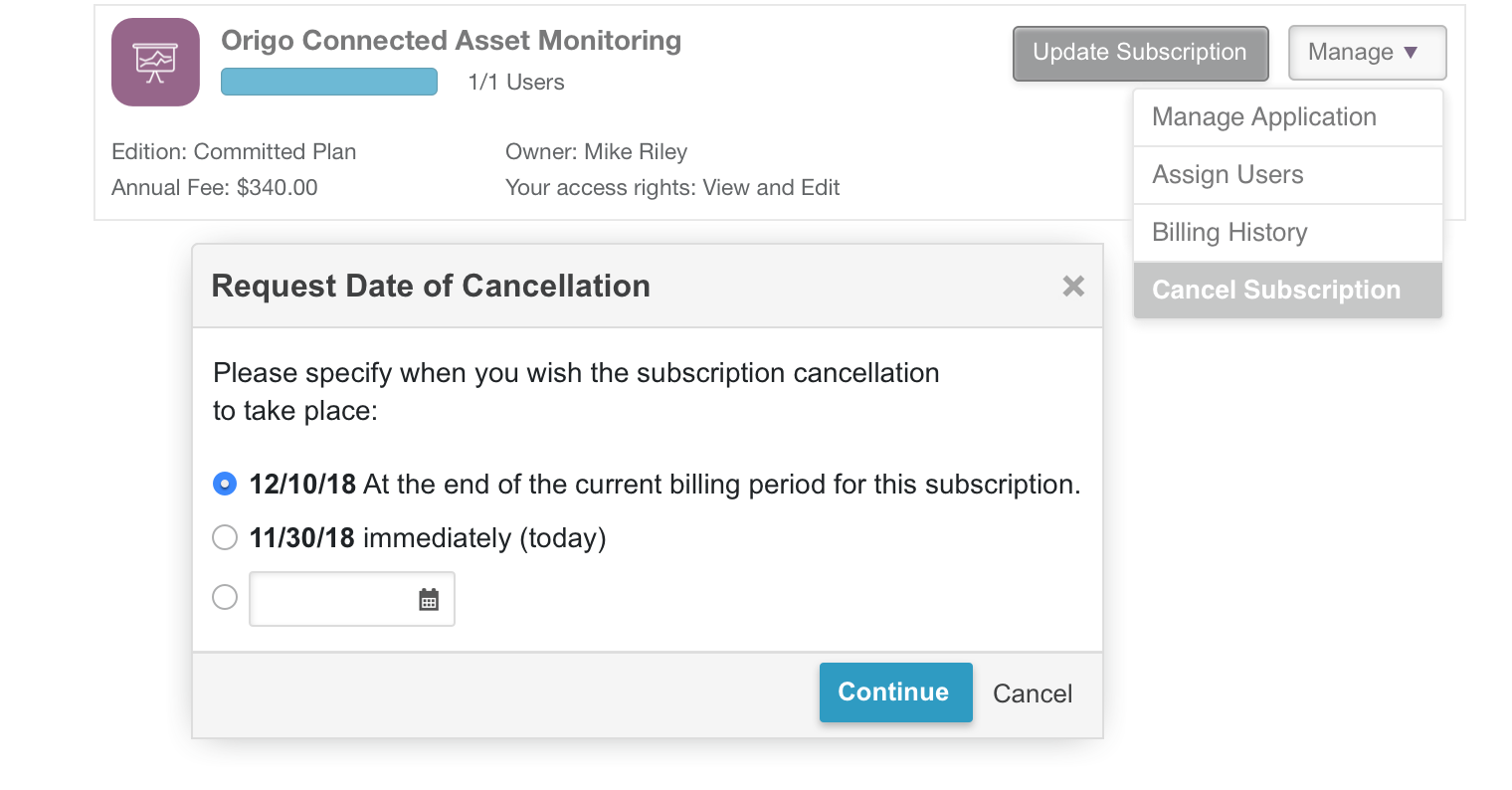Screen dimensions: 1512x790
Task: Select the custom date radio button
Action: click(x=225, y=597)
